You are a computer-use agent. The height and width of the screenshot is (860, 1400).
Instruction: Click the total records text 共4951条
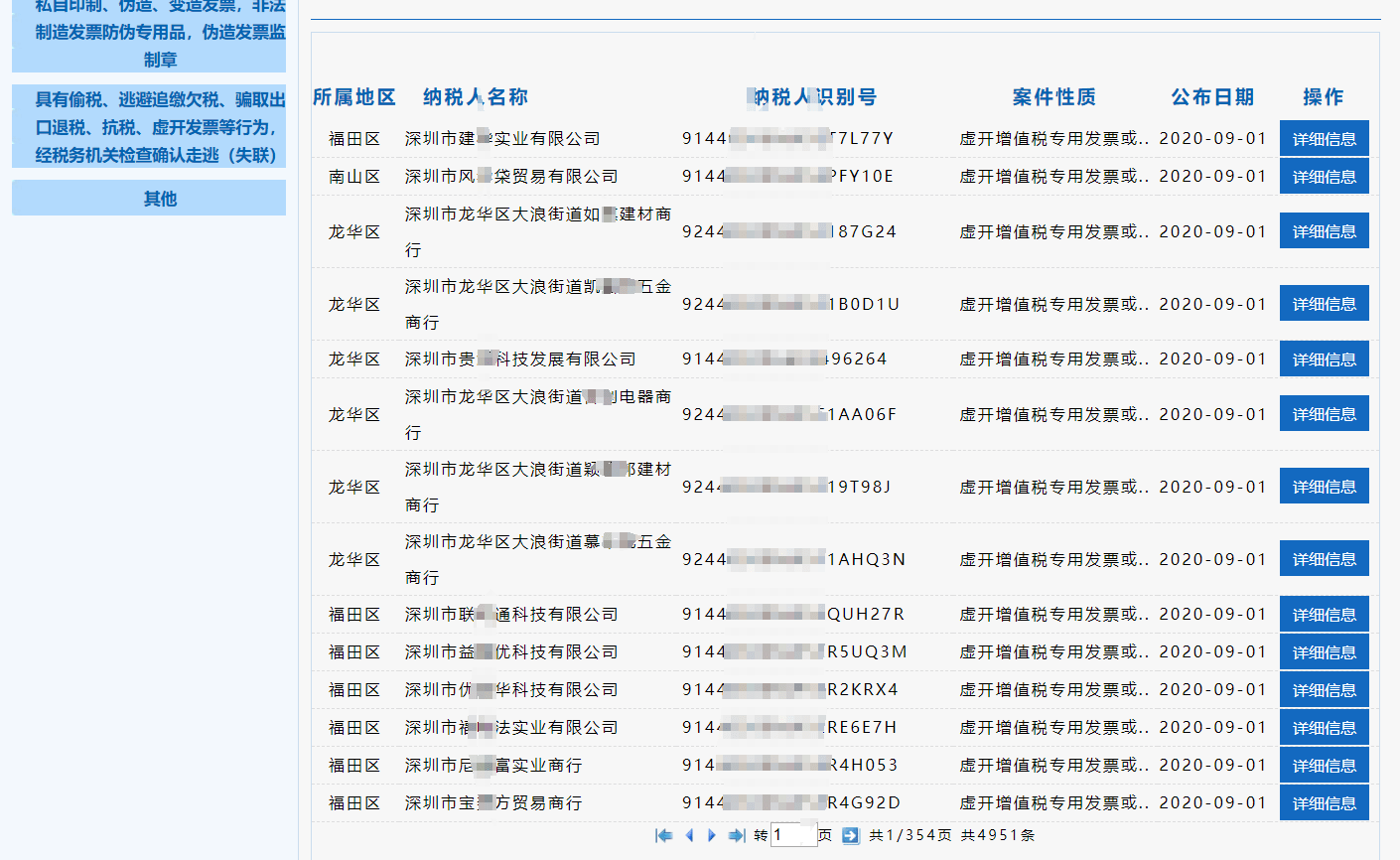(x=998, y=835)
